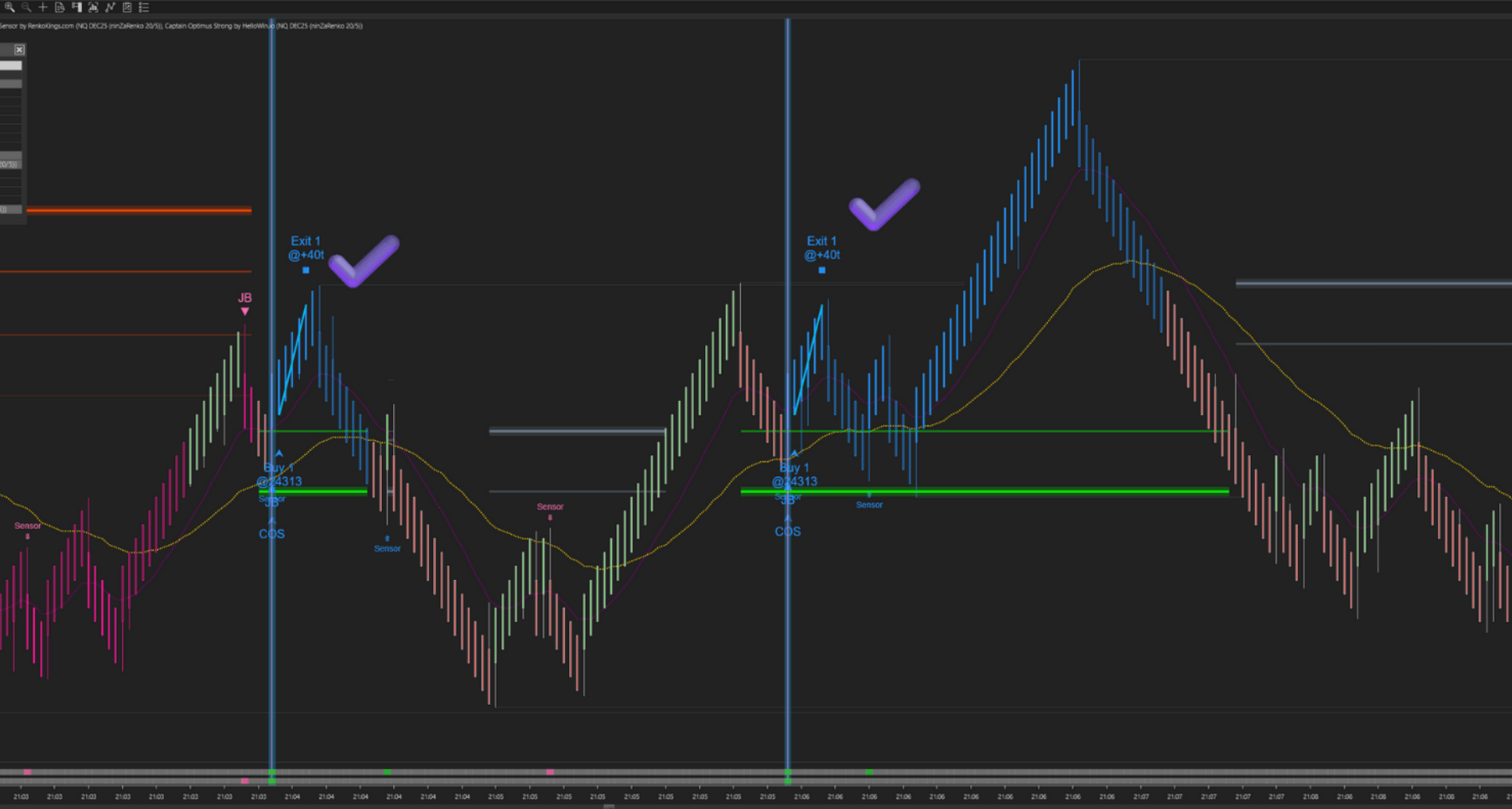Open the Strategies icon in toolbar

pos(127,7)
